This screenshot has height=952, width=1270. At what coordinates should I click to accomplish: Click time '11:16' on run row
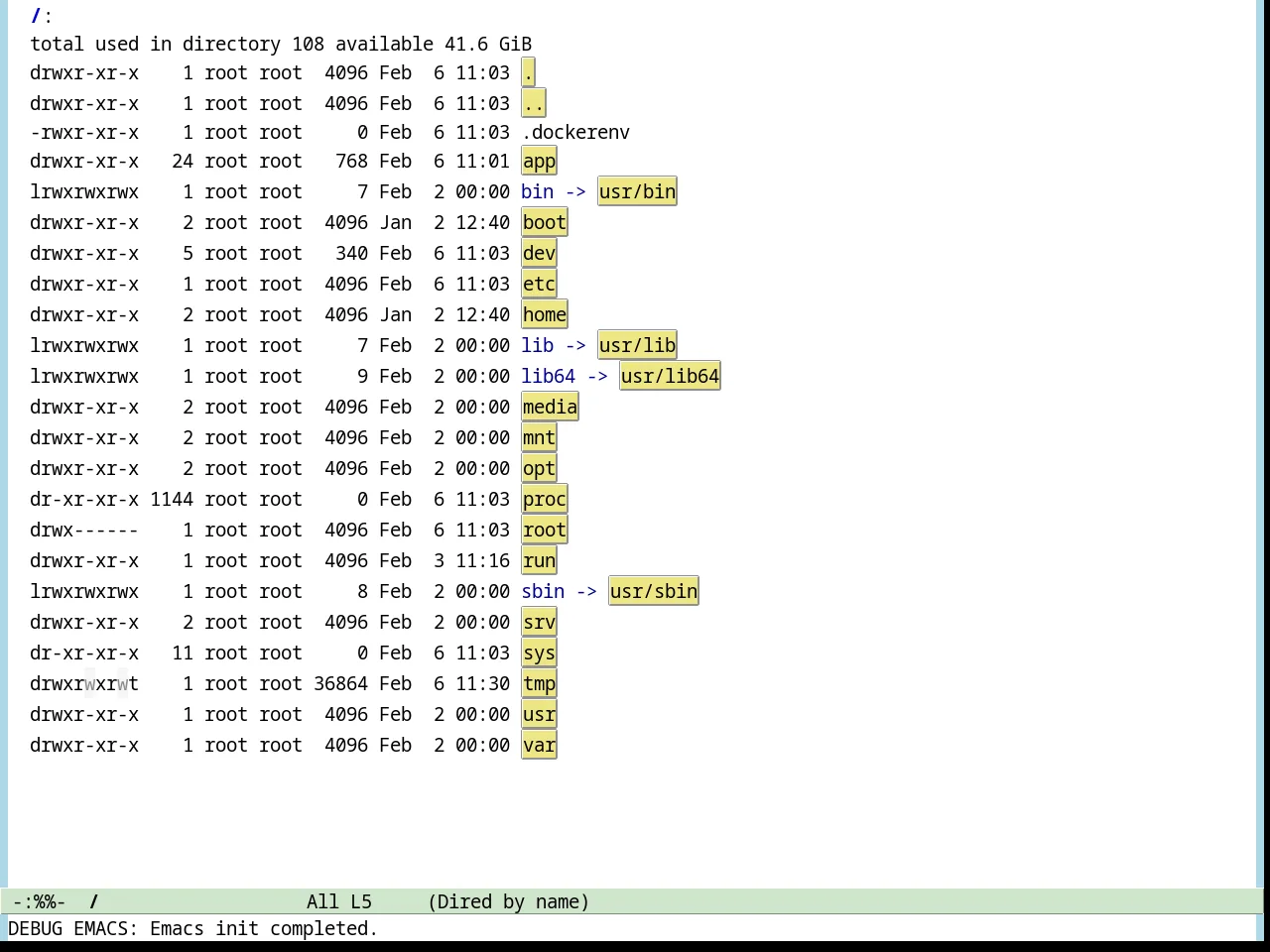483,561
